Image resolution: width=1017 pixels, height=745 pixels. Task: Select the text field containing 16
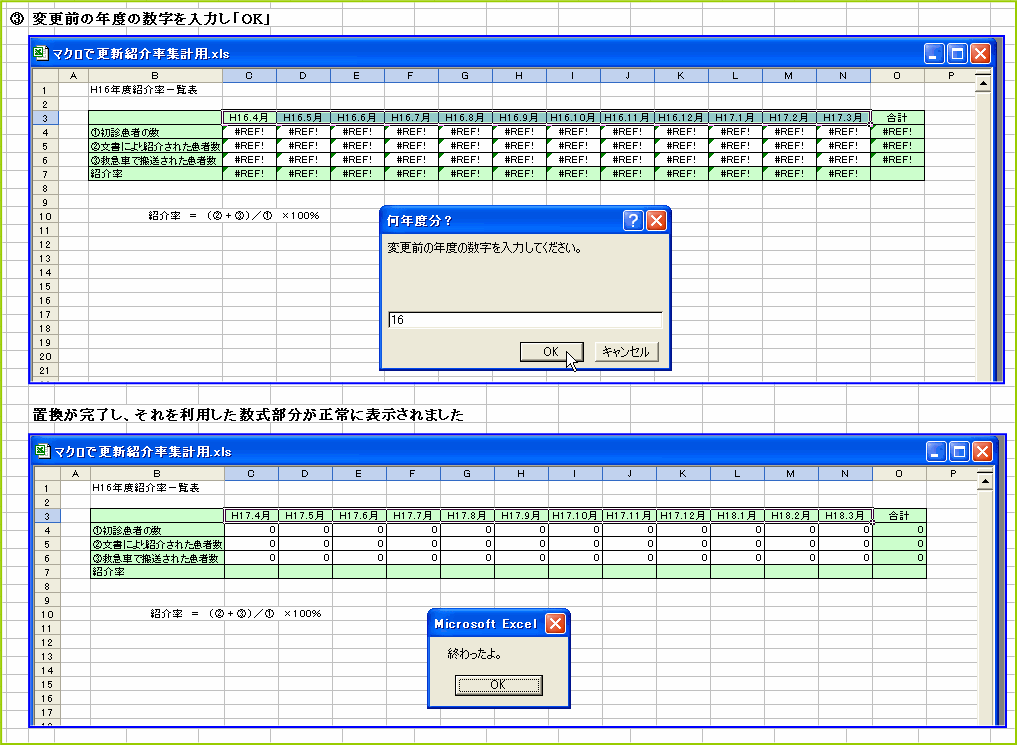[524, 320]
